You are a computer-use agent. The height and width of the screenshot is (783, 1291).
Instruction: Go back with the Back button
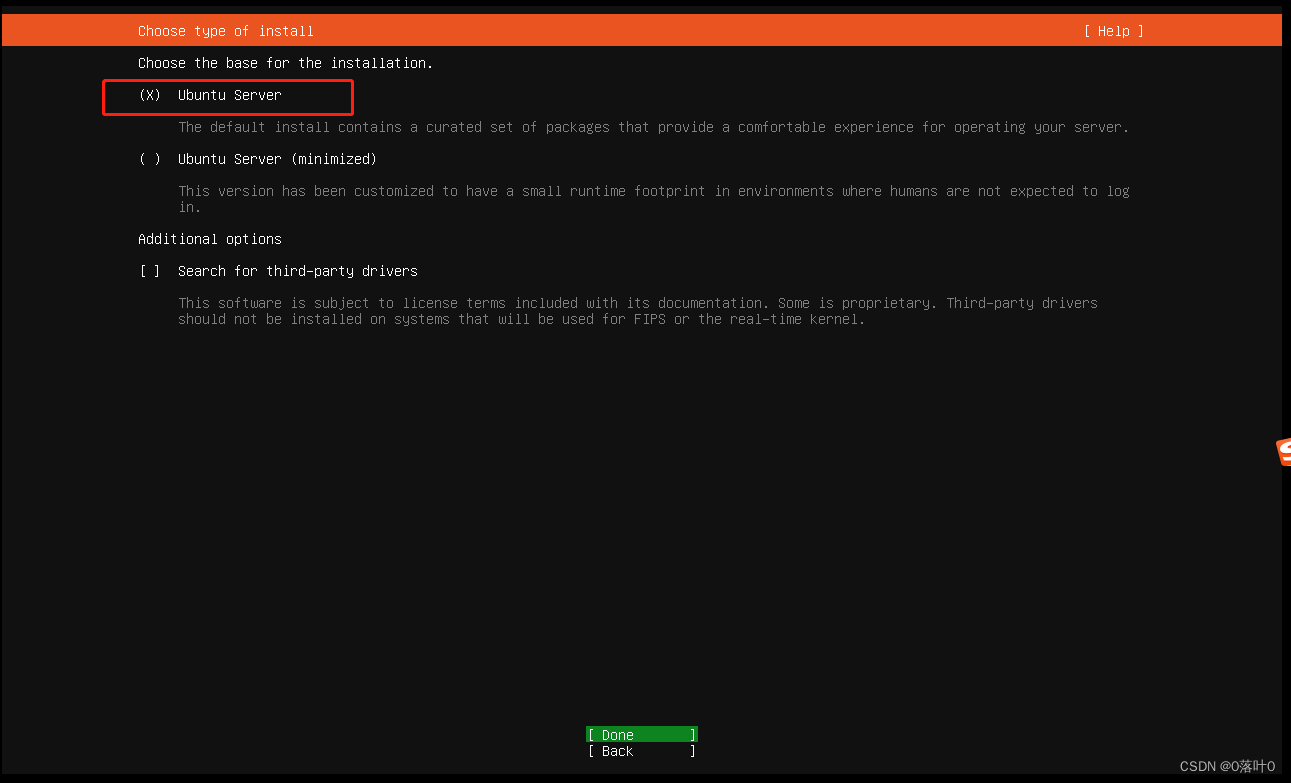point(641,751)
